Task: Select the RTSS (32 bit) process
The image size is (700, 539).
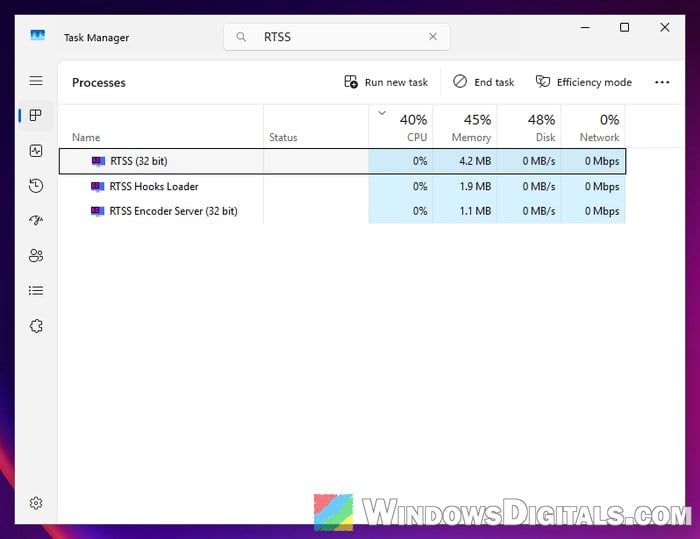Action: click(342, 161)
